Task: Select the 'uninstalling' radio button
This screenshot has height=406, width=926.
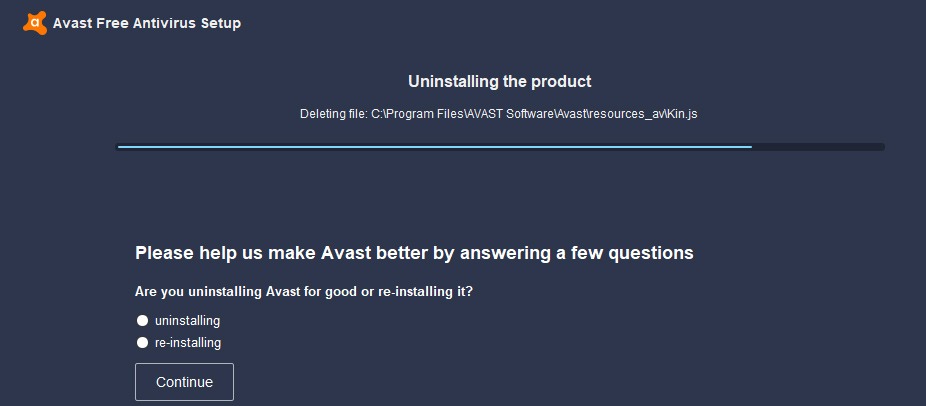Action: click(x=142, y=321)
